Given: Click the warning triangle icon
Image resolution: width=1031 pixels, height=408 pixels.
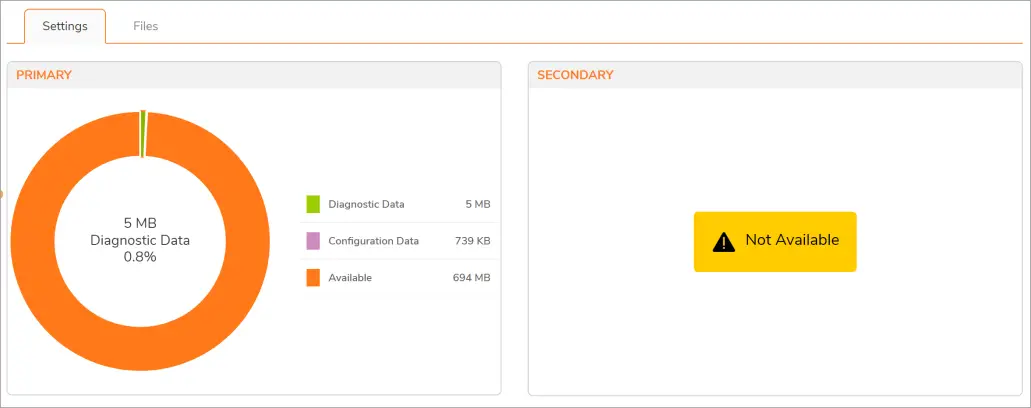Looking at the screenshot, I should point(724,241).
